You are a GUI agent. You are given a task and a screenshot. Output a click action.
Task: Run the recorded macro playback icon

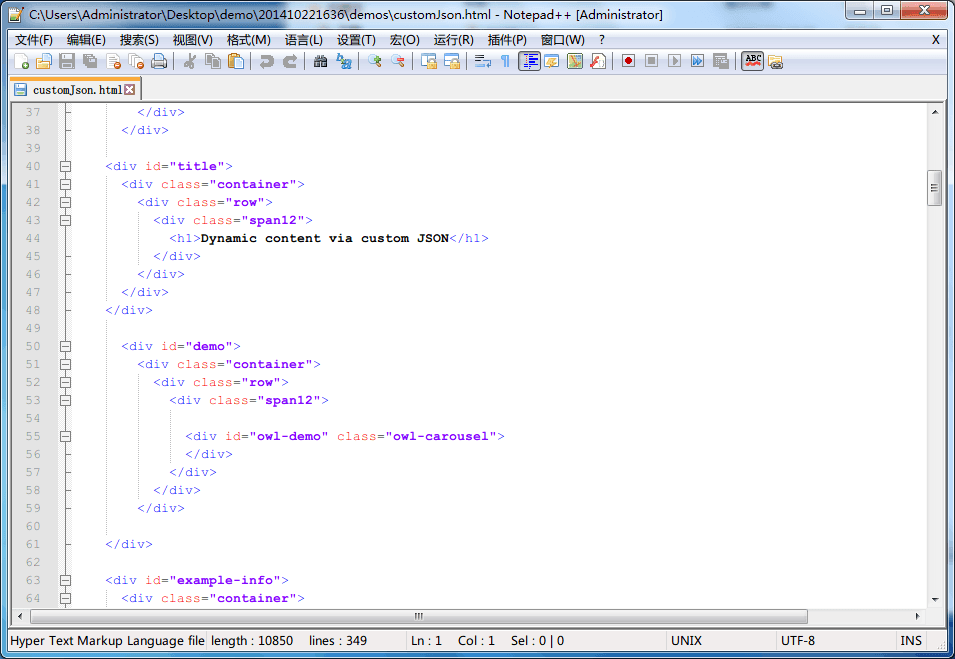coord(676,61)
